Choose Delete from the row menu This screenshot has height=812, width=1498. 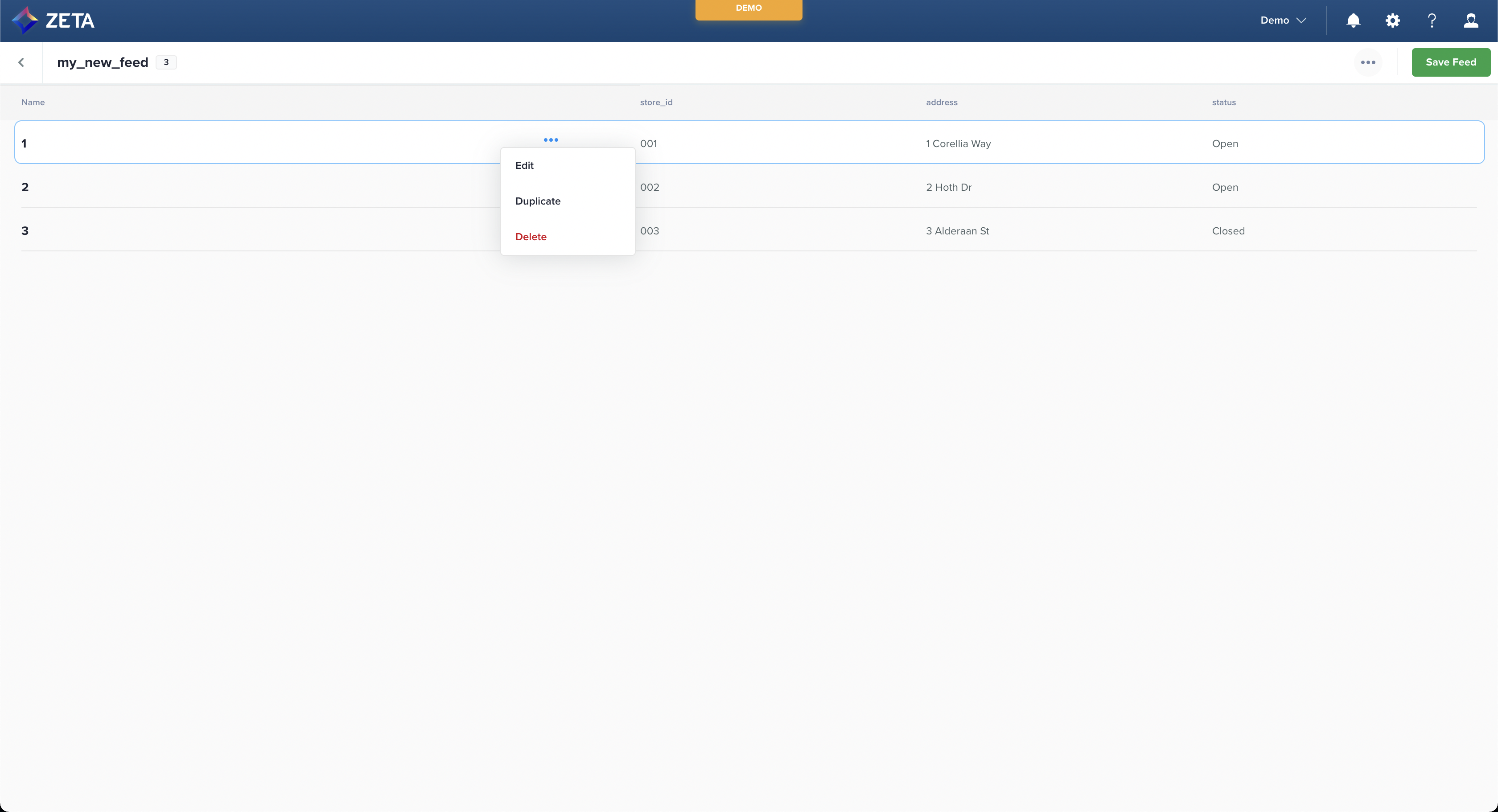[x=531, y=237]
